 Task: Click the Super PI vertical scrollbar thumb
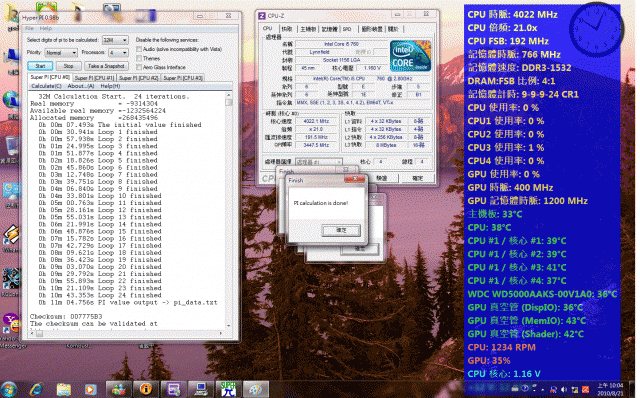coord(229,102)
